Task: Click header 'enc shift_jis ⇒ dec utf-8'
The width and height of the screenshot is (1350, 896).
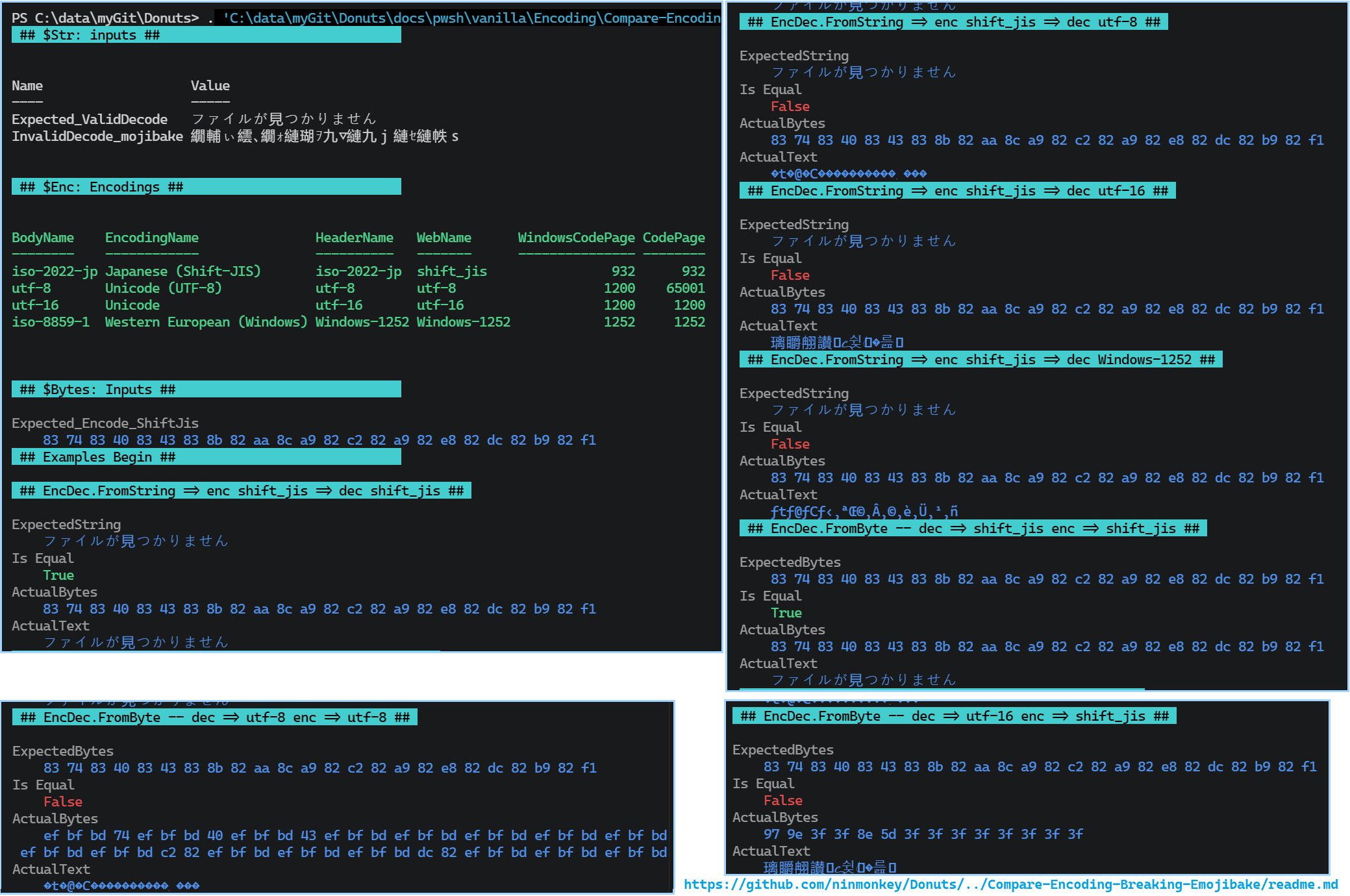Action: point(954,22)
